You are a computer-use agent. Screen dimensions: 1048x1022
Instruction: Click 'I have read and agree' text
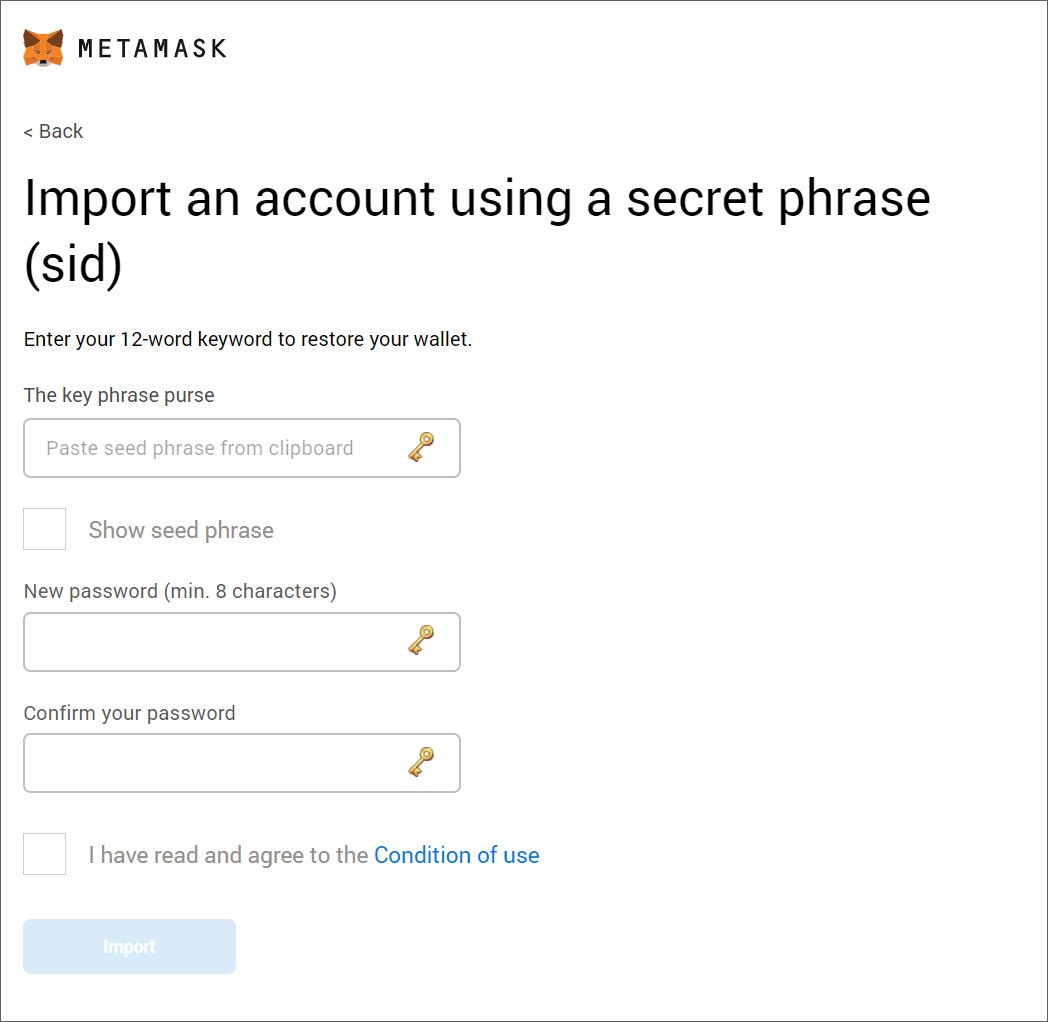pyautogui.click(x=229, y=855)
